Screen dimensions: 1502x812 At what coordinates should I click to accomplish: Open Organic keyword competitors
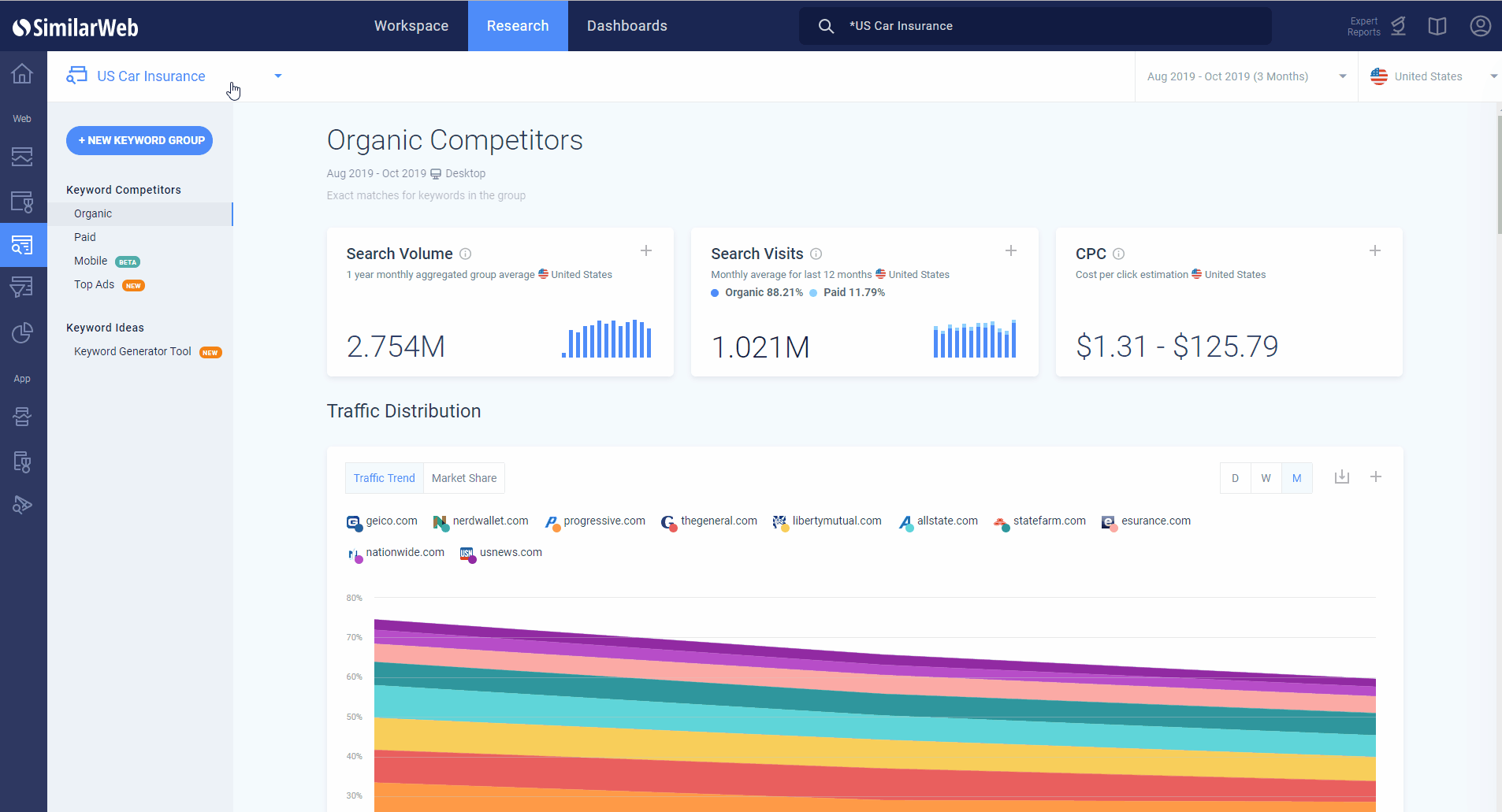click(x=140, y=214)
